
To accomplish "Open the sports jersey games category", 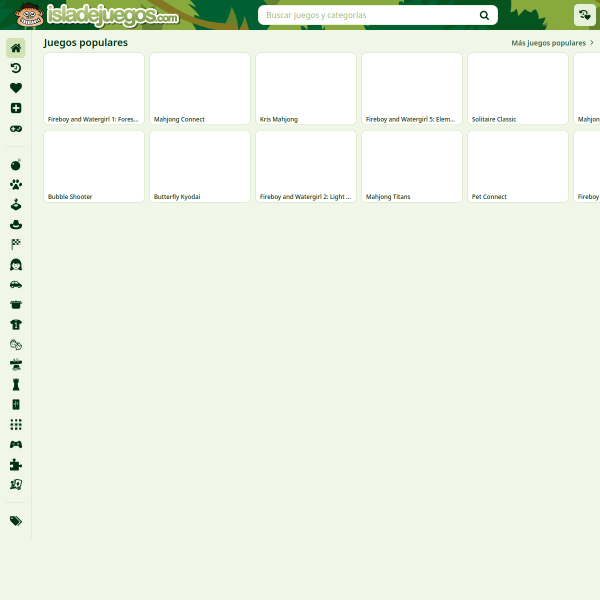I will pos(16,324).
